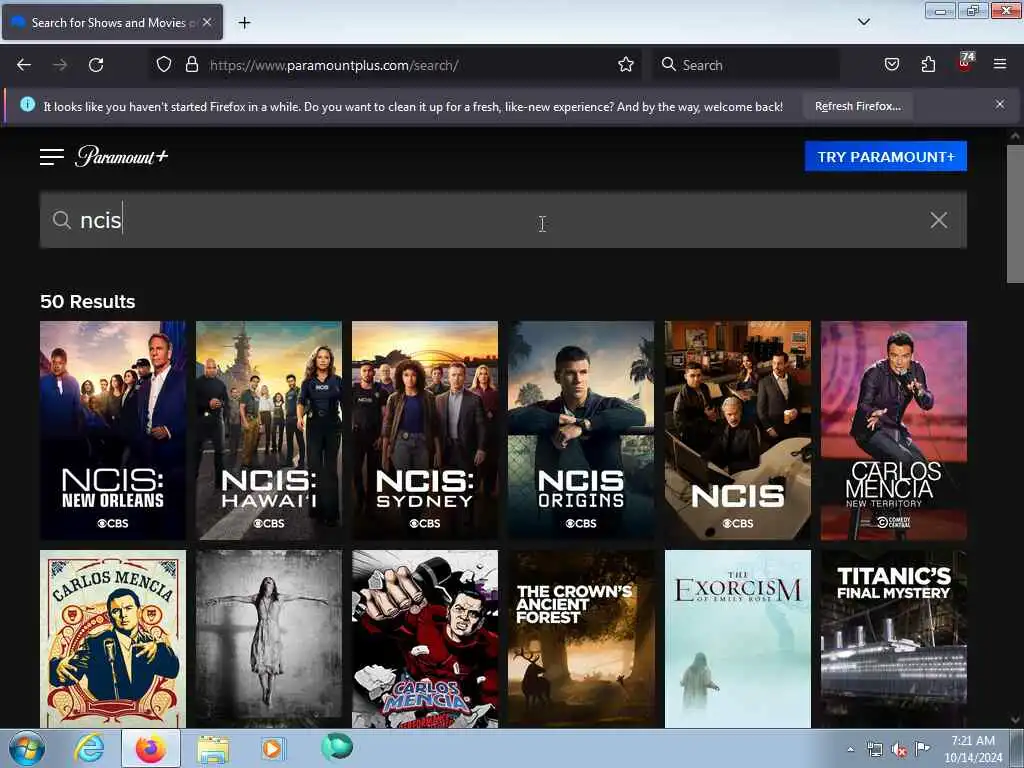Image resolution: width=1024 pixels, height=768 pixels.
Task: Click into the ncis search input
Action: [x=503, y=220]
